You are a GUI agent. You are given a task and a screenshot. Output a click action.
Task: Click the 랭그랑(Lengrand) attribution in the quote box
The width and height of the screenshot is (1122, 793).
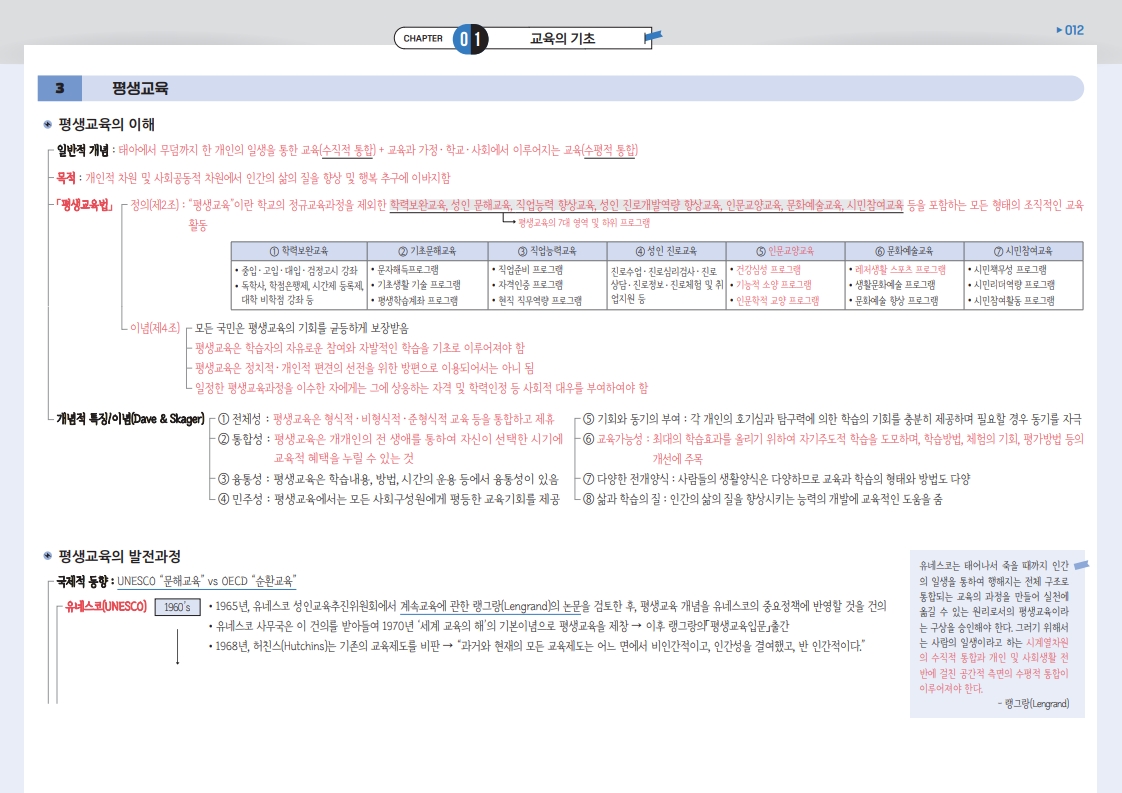(1033, 704)
